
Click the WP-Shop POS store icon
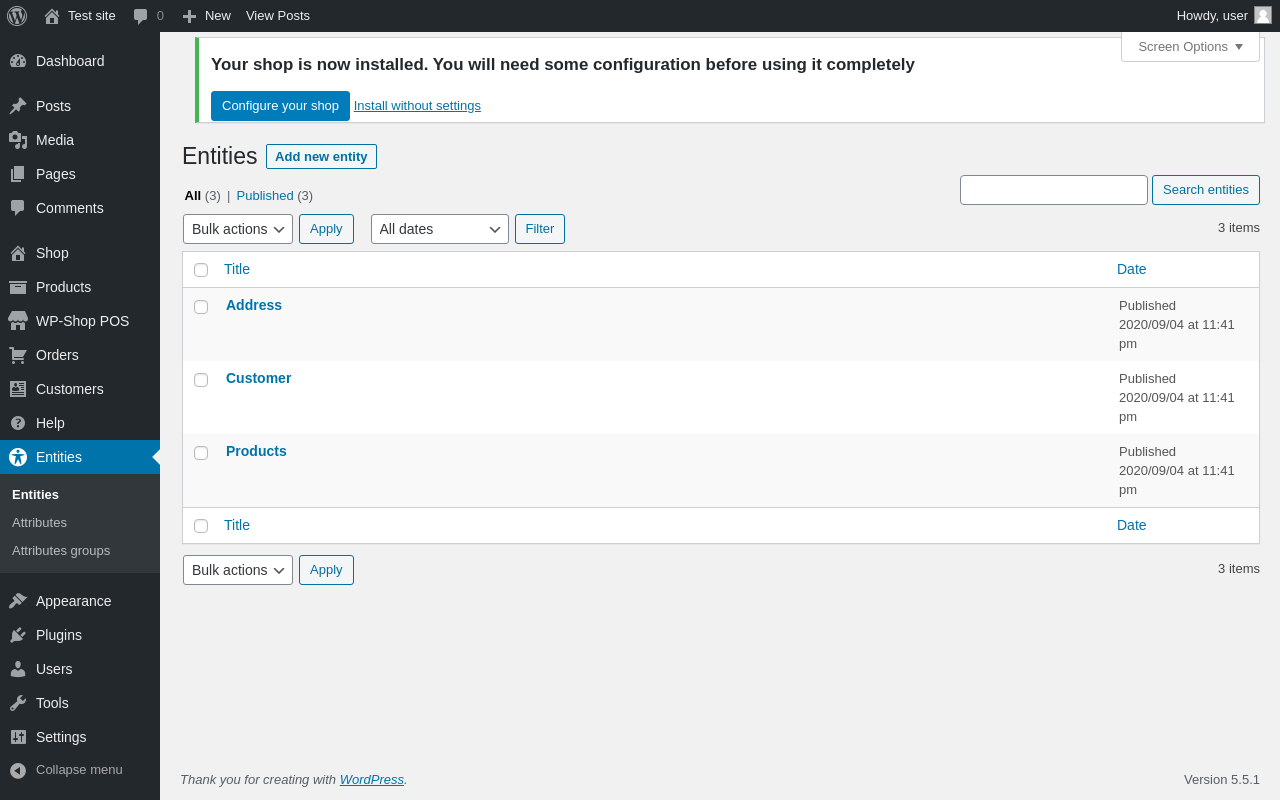point(18,321)
